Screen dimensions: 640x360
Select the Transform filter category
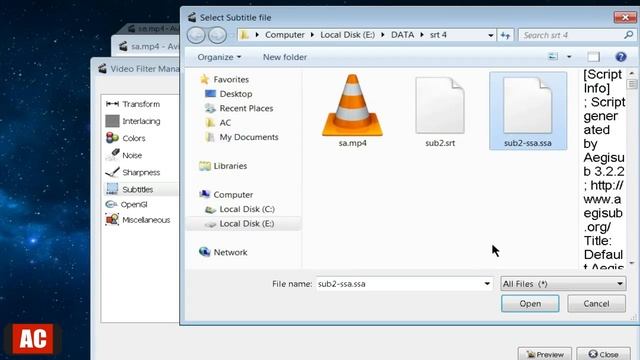tap(133, 104)
